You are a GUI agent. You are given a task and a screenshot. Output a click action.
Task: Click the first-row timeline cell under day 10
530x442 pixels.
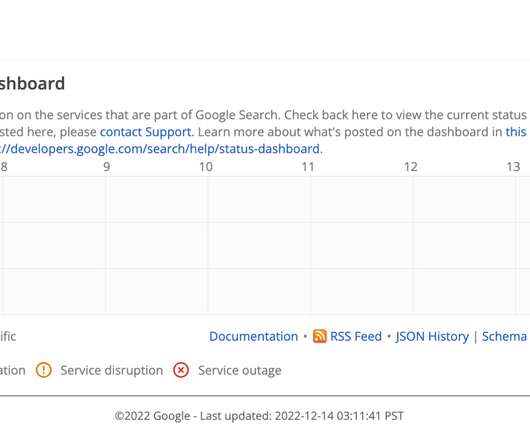[x=260, y=199]
